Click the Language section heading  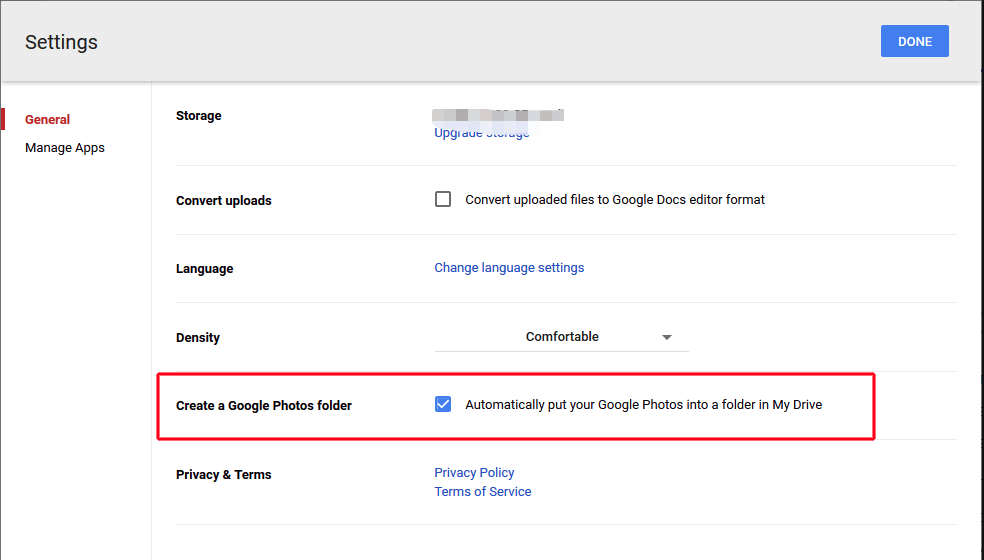coord(204,269)
